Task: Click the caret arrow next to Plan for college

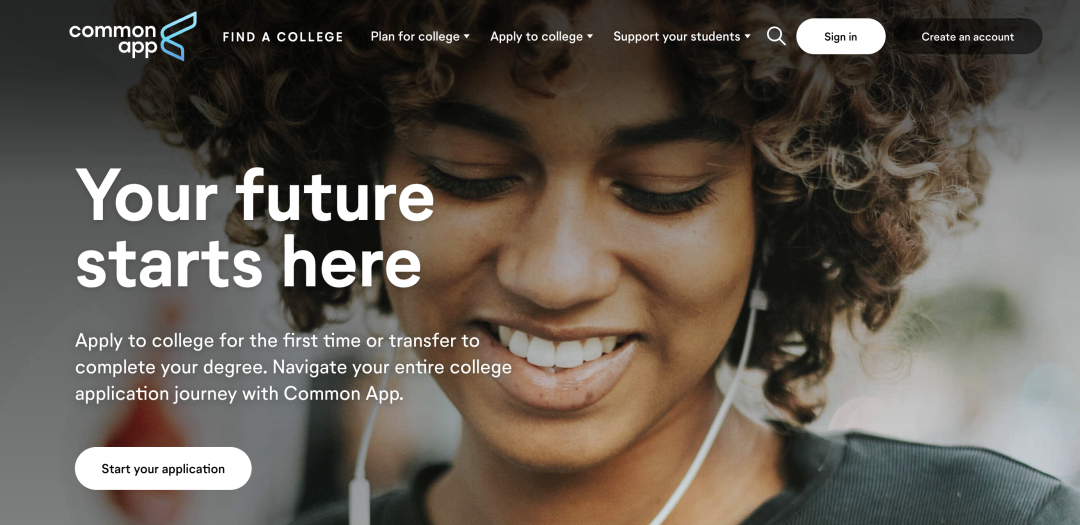Action: (x=466, y=37)
